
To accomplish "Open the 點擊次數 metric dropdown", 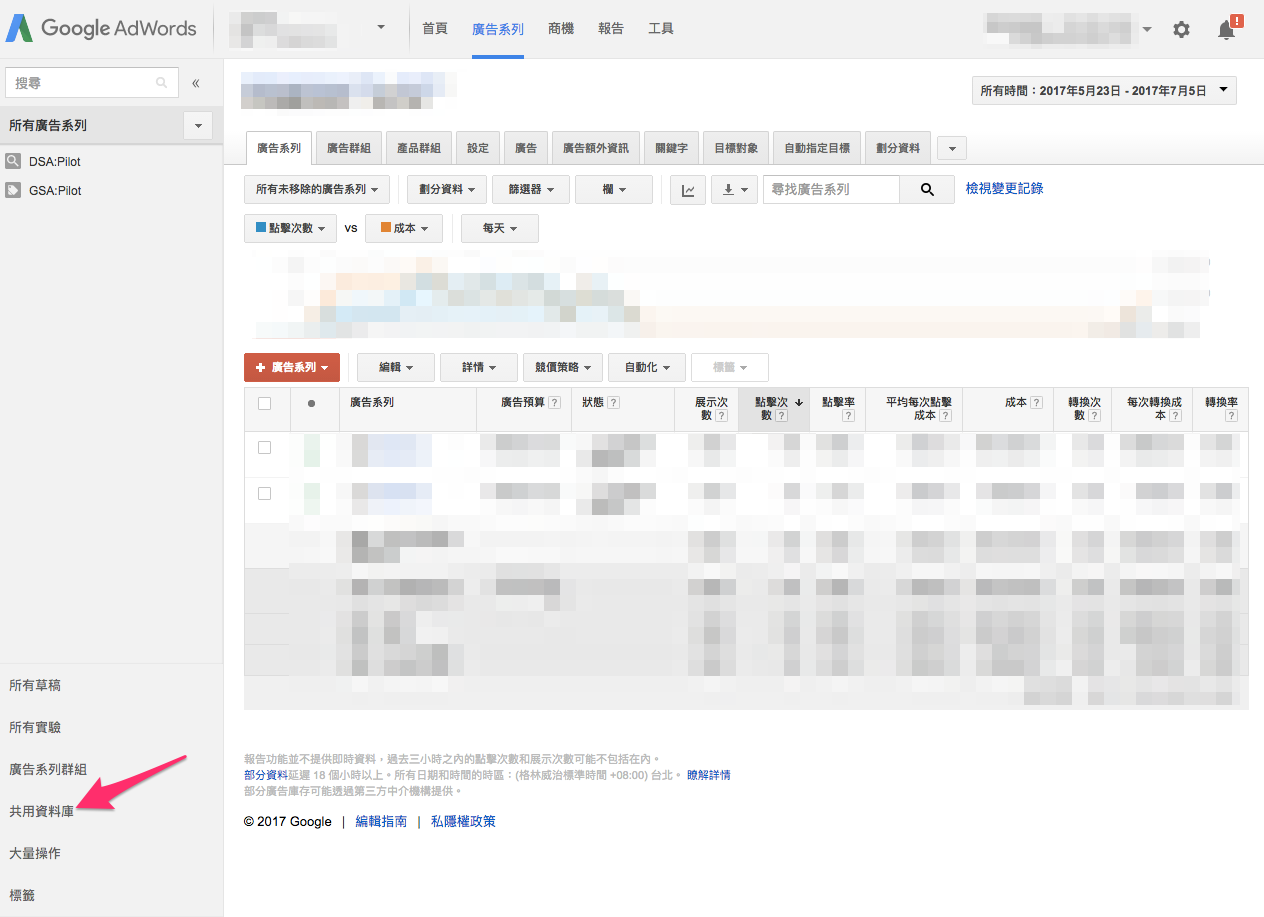I will click(x=291, y=228).
